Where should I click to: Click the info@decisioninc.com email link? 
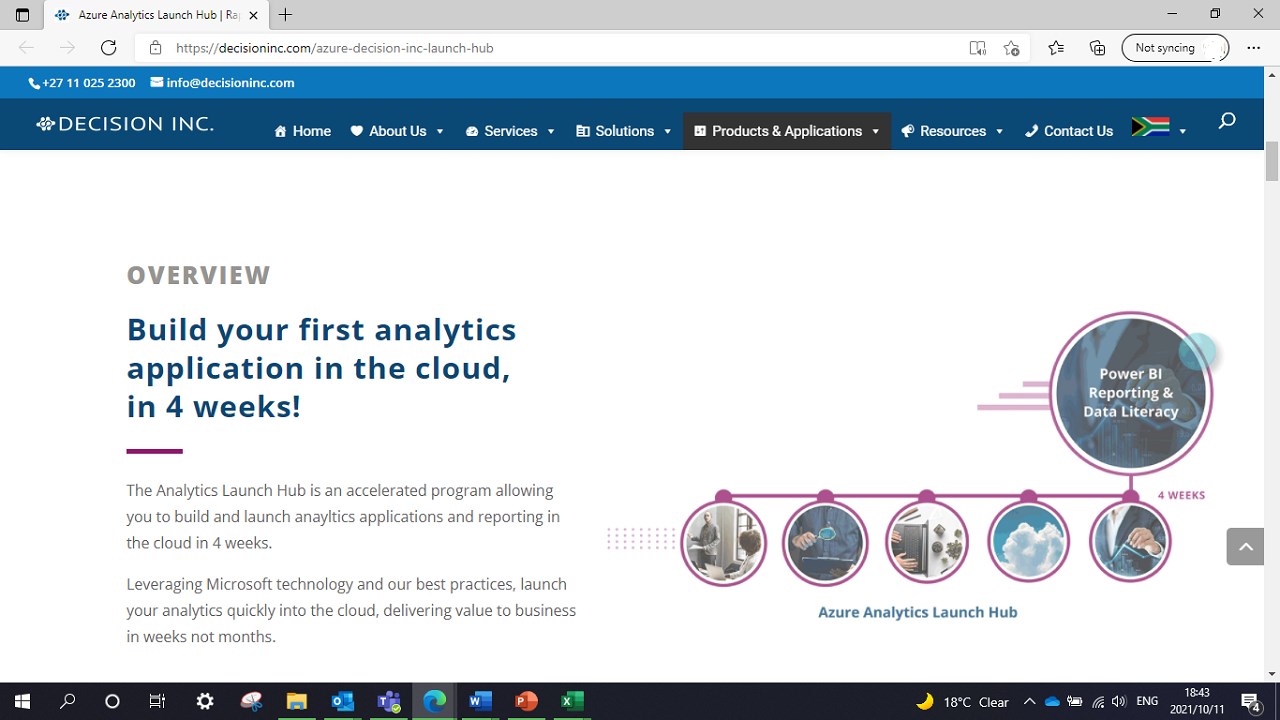tap(222, 83)
